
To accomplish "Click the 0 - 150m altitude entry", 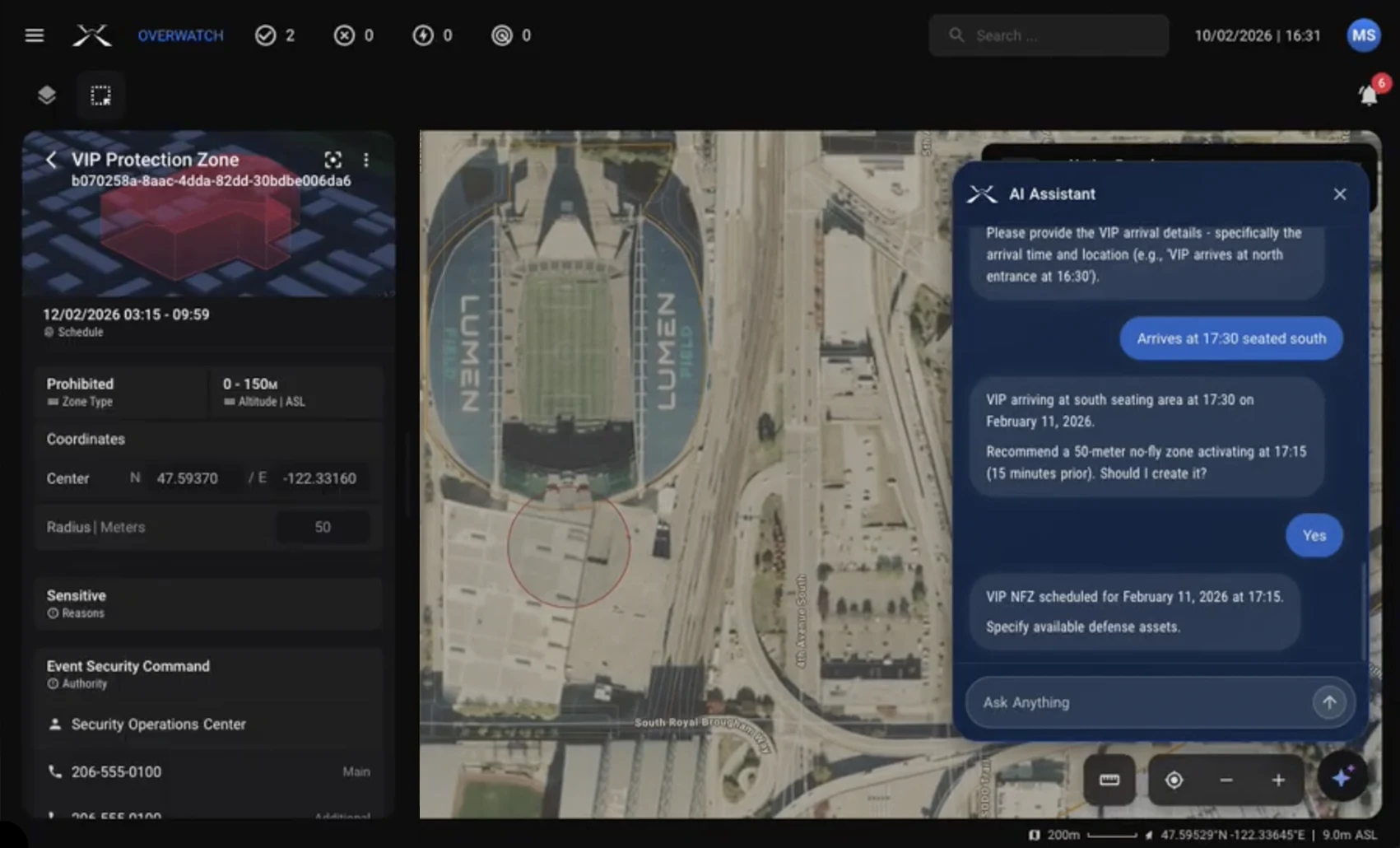I will [296, 392].
